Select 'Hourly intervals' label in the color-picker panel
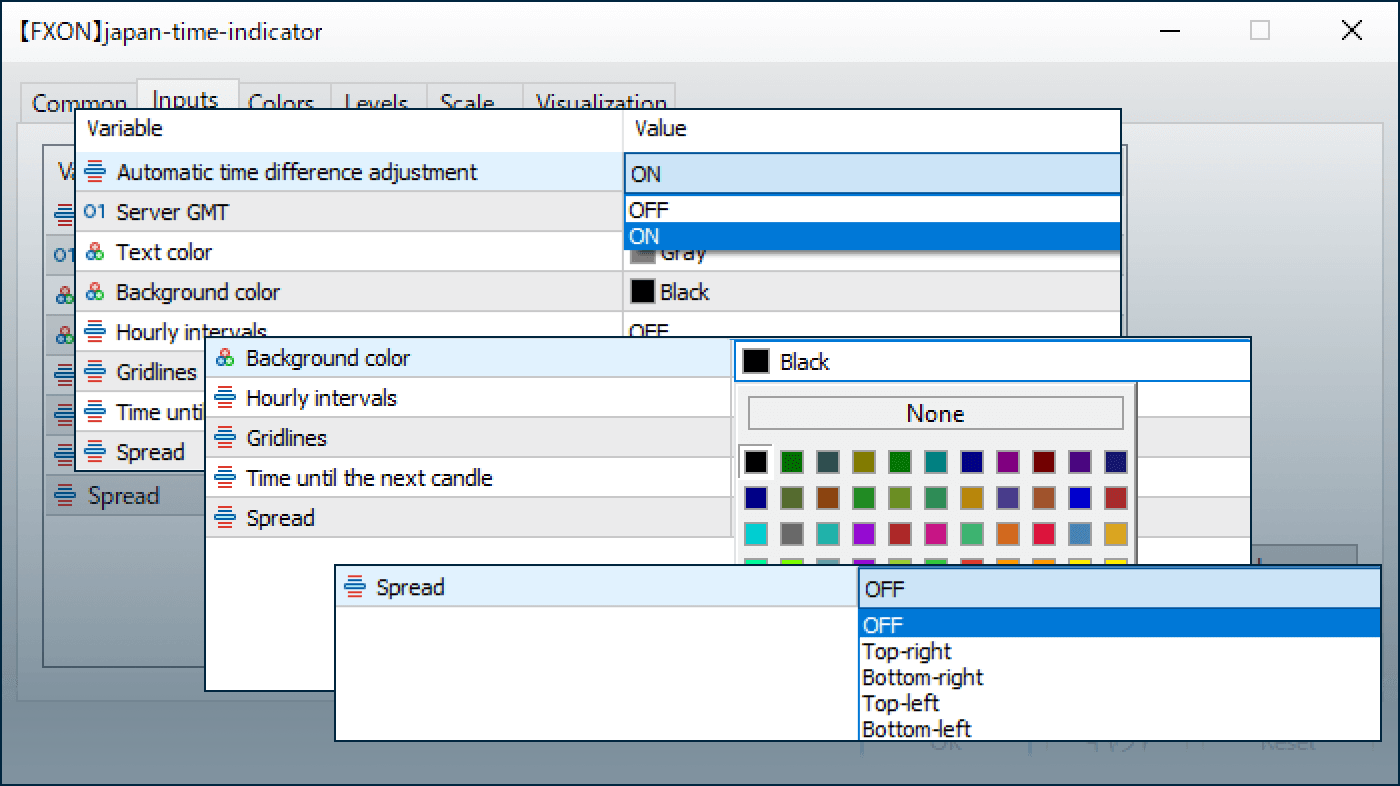The image size is (1400, 786). [321, 398]
